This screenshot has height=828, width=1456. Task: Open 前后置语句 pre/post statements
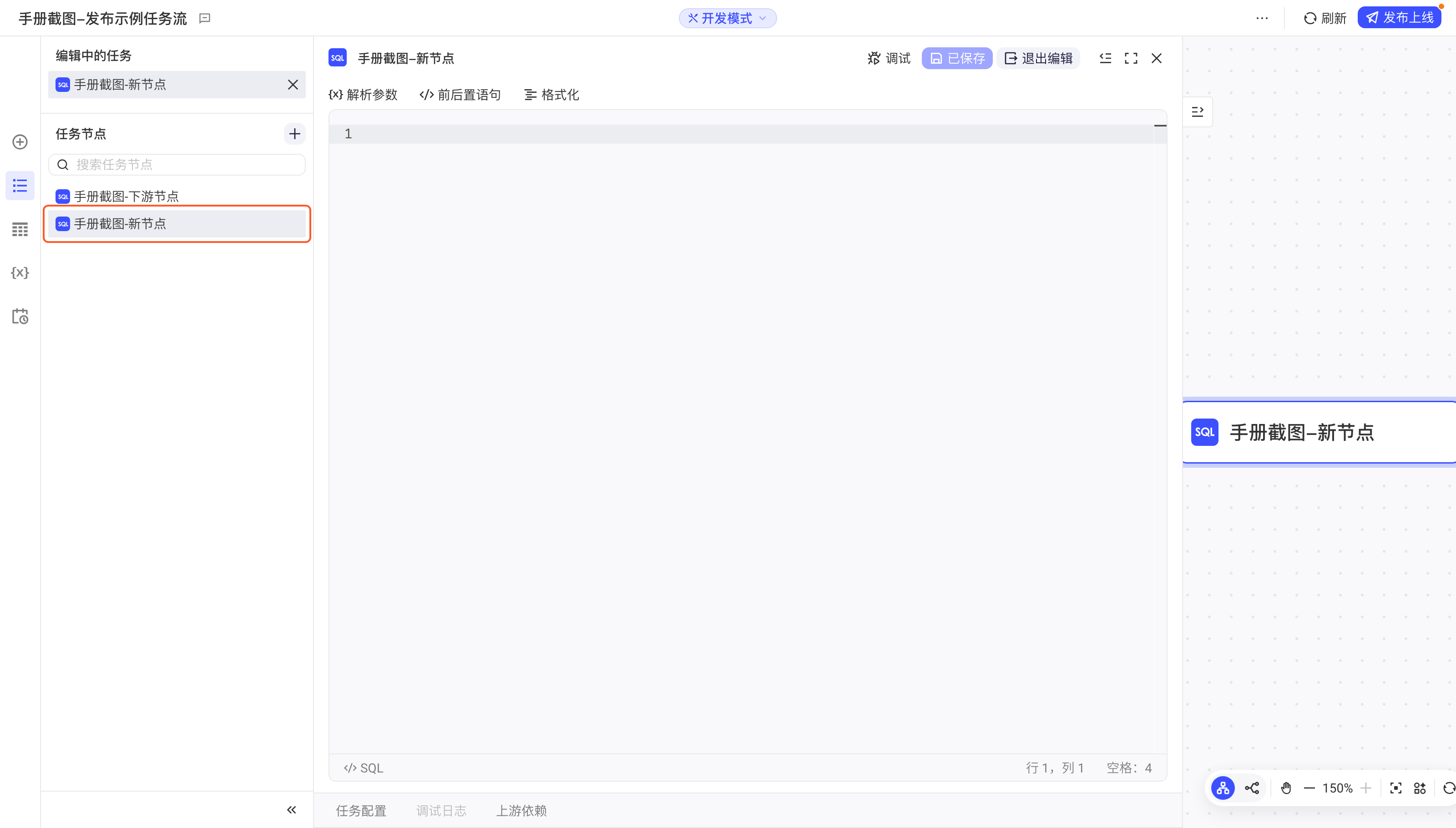coord(460,95)
